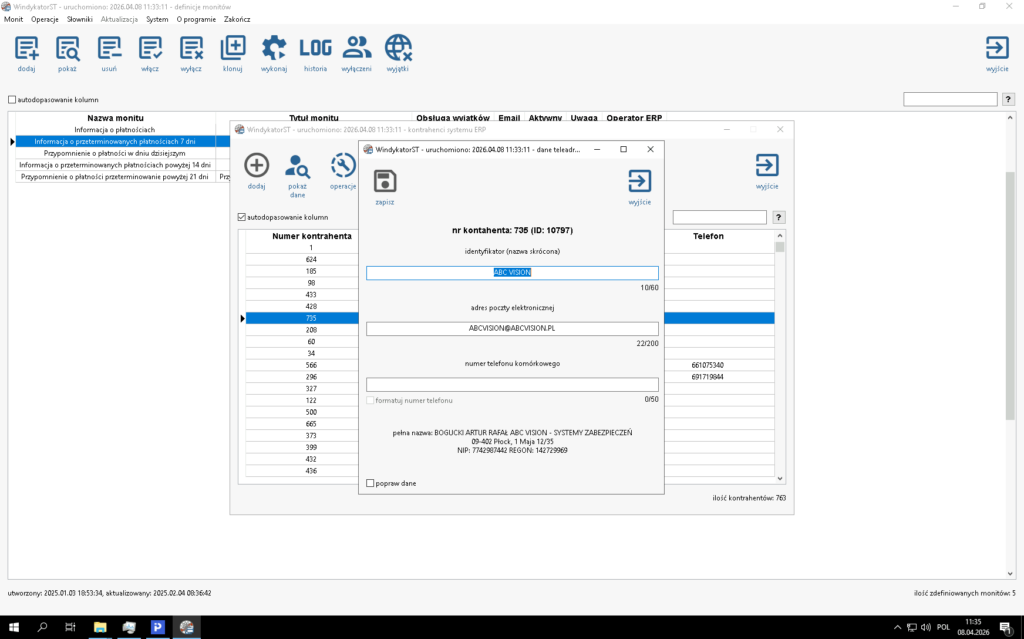1024x639 pixels.
Task: Enable the popraw dane checkbox
Action: [x=371, y=483]
